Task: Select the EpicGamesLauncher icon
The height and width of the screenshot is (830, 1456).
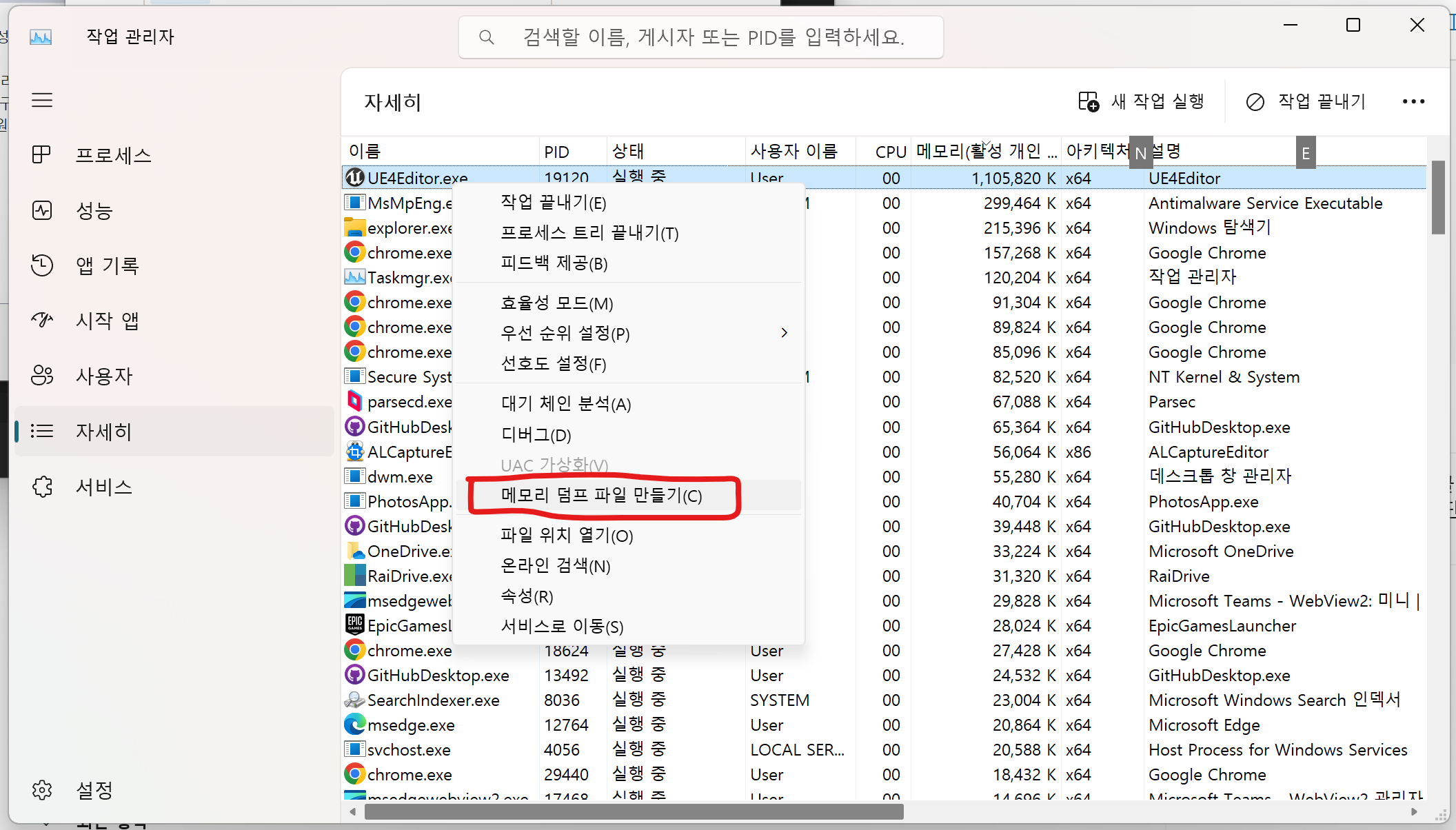Action: [x=354, y=625]
